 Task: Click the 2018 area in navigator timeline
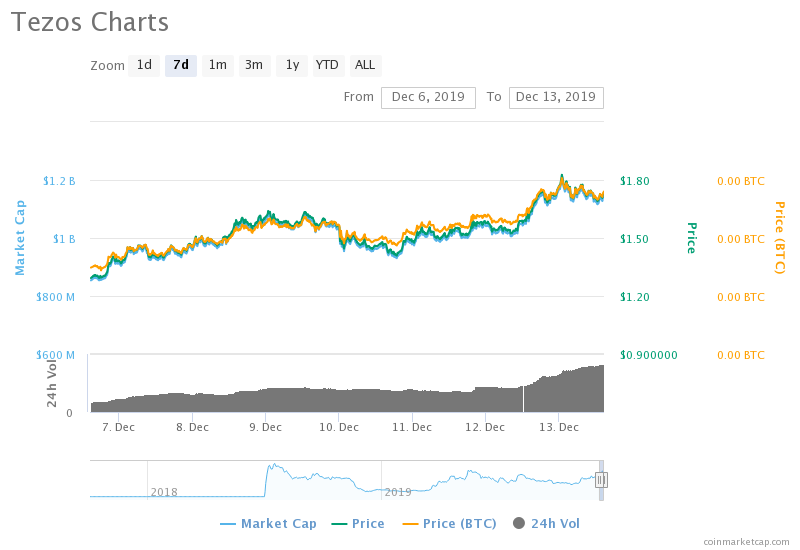[164, 491]
